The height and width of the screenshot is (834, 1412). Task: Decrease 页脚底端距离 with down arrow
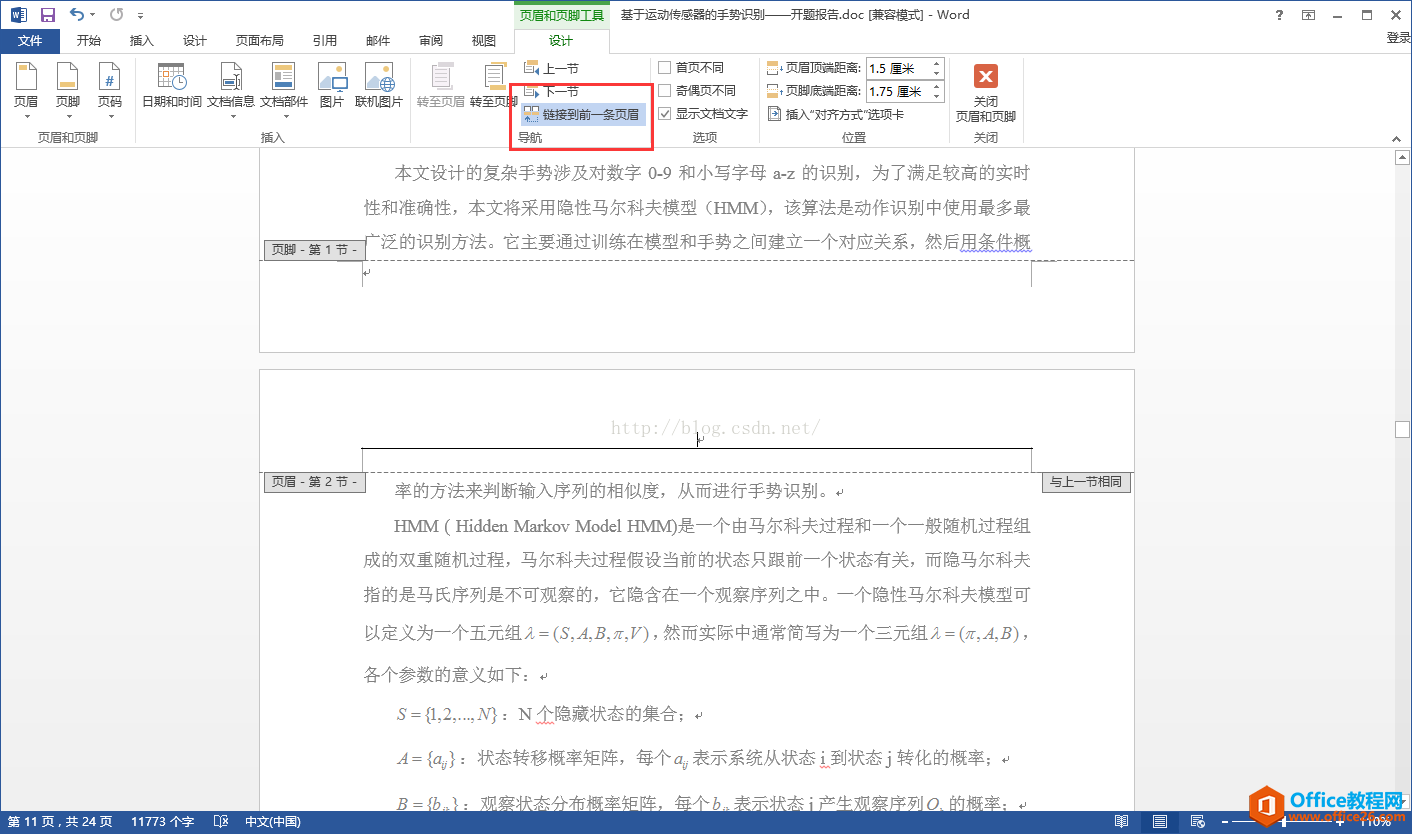(x=937, y=97)
